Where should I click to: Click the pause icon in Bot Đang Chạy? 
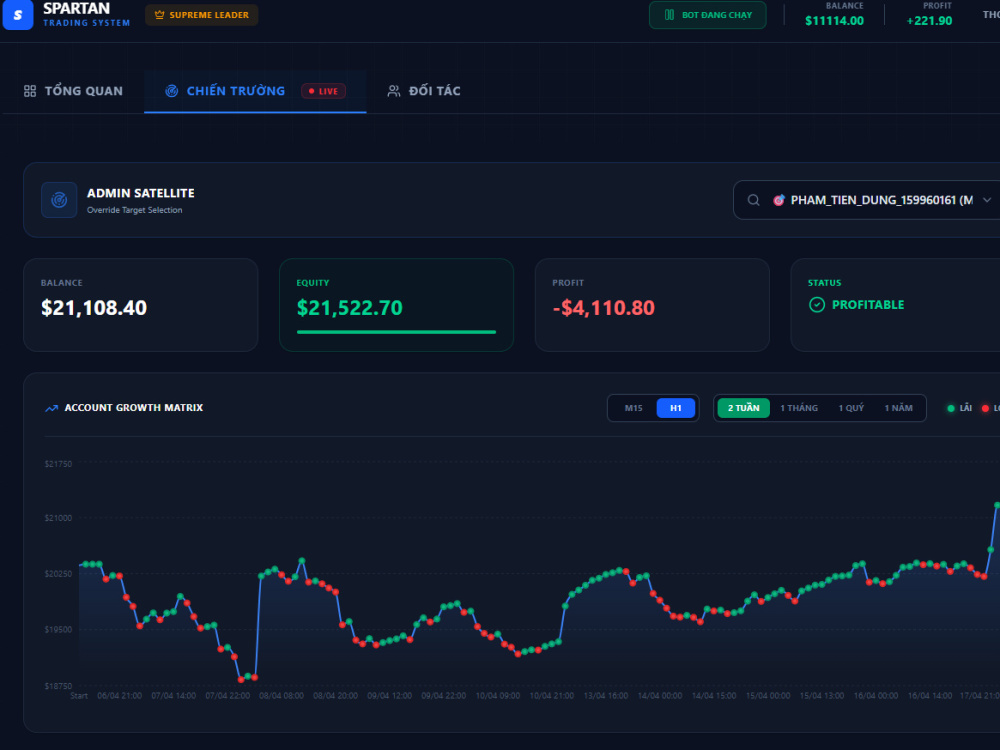[669, 15]
